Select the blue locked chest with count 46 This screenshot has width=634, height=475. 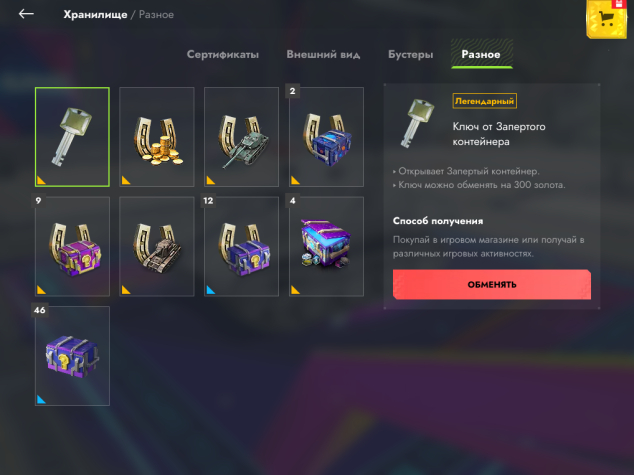[72, 356]
